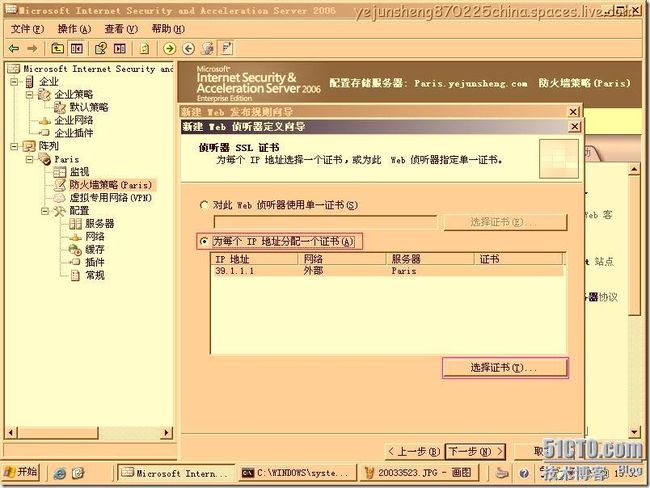Click the refresh page toolbar icon
The image size is (650, 488).
(x=144, y=49)
